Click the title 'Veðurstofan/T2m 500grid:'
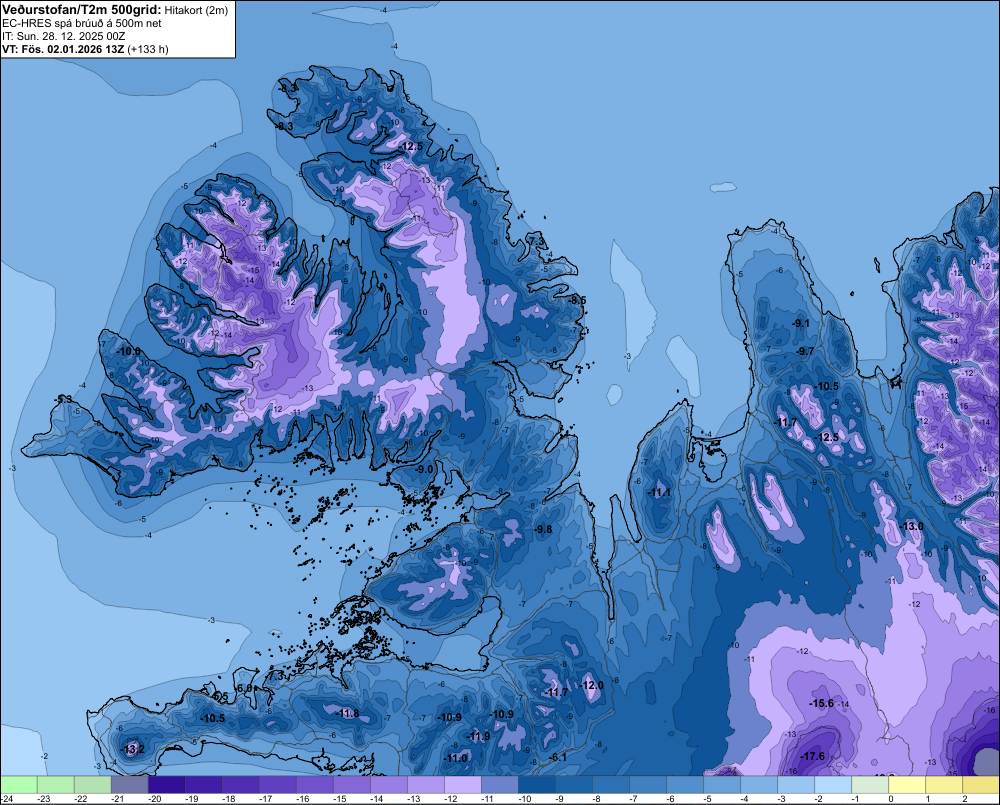The image size is (1000, 805). click(82, 10)
